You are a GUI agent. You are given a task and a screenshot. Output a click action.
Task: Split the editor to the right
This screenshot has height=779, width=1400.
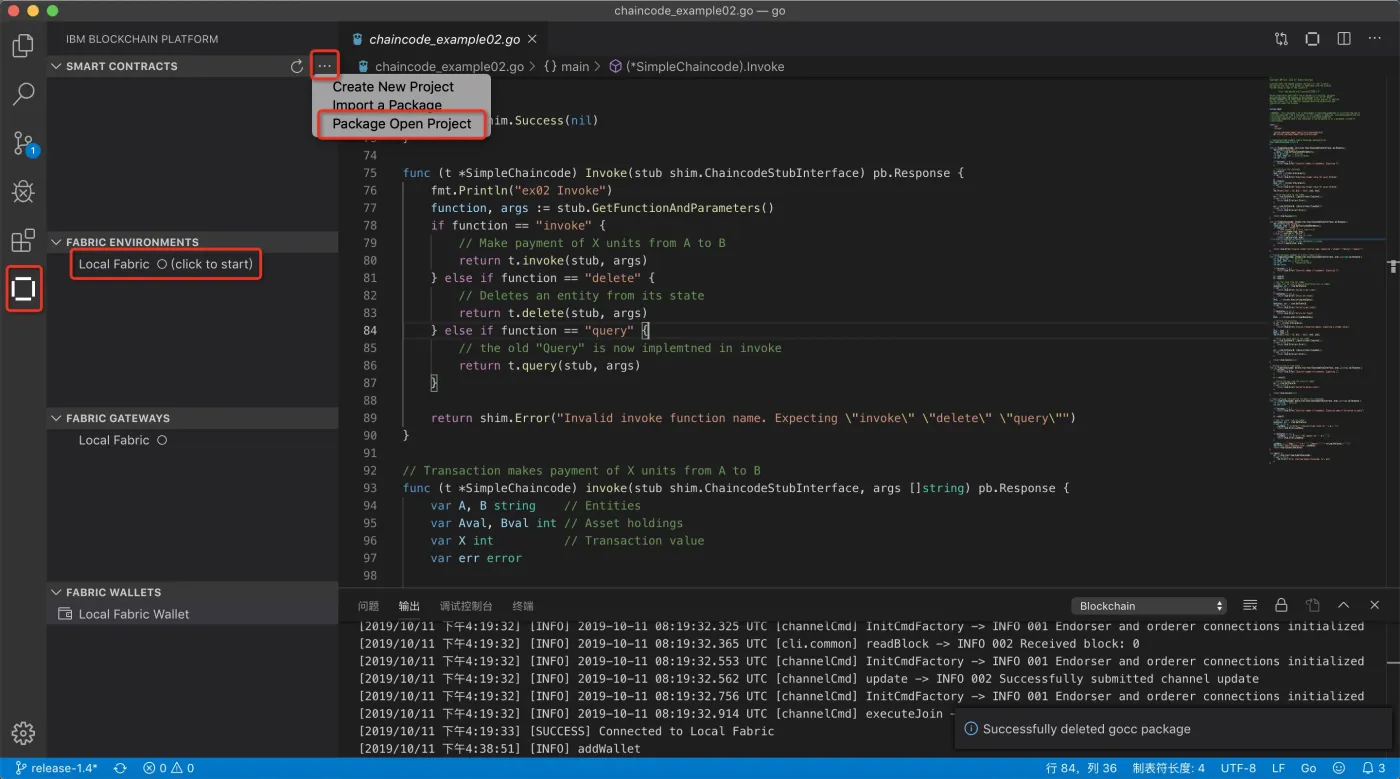[x=1344, y=40]
